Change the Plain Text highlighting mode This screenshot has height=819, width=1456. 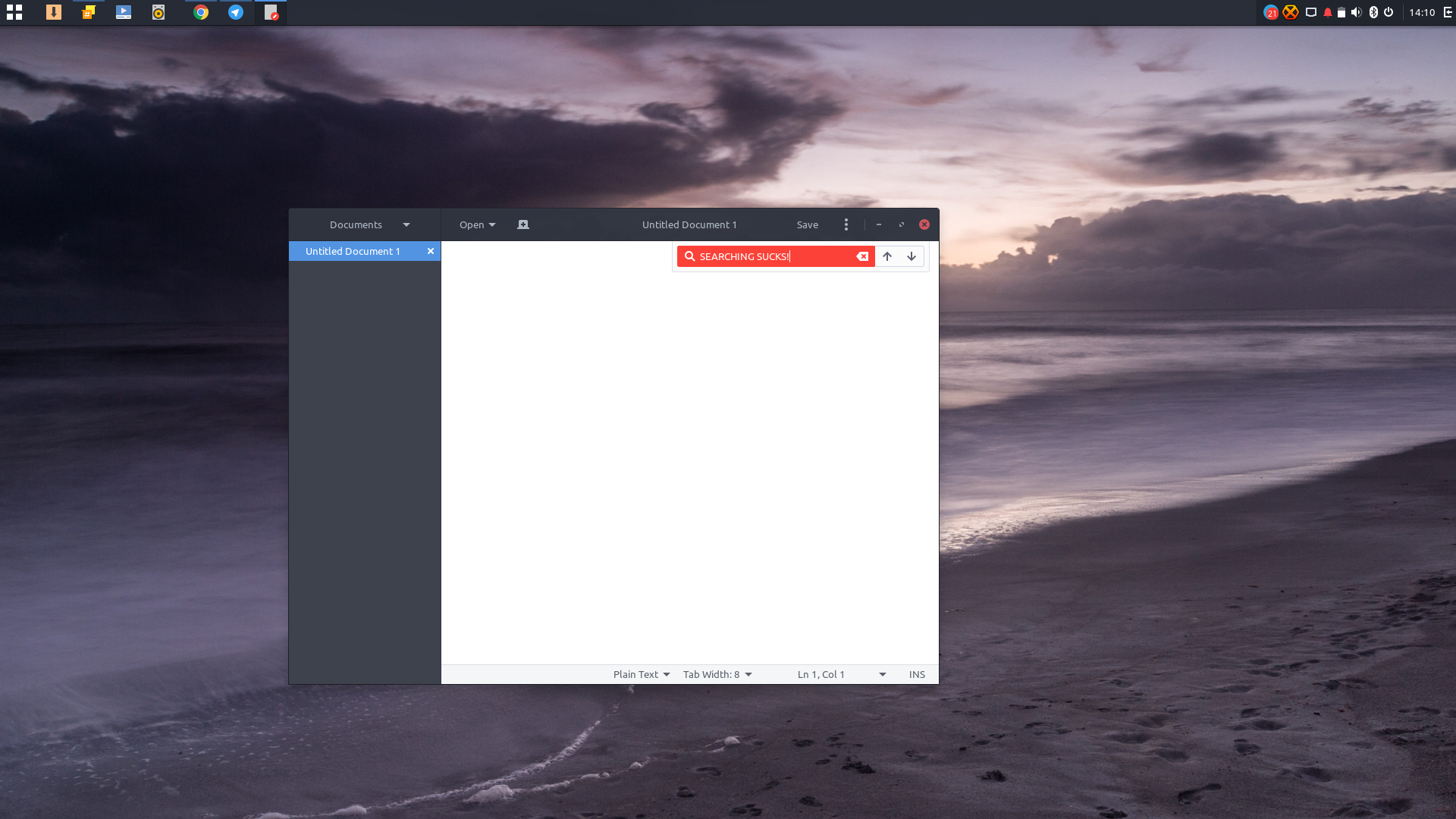(x=642, y=674)
